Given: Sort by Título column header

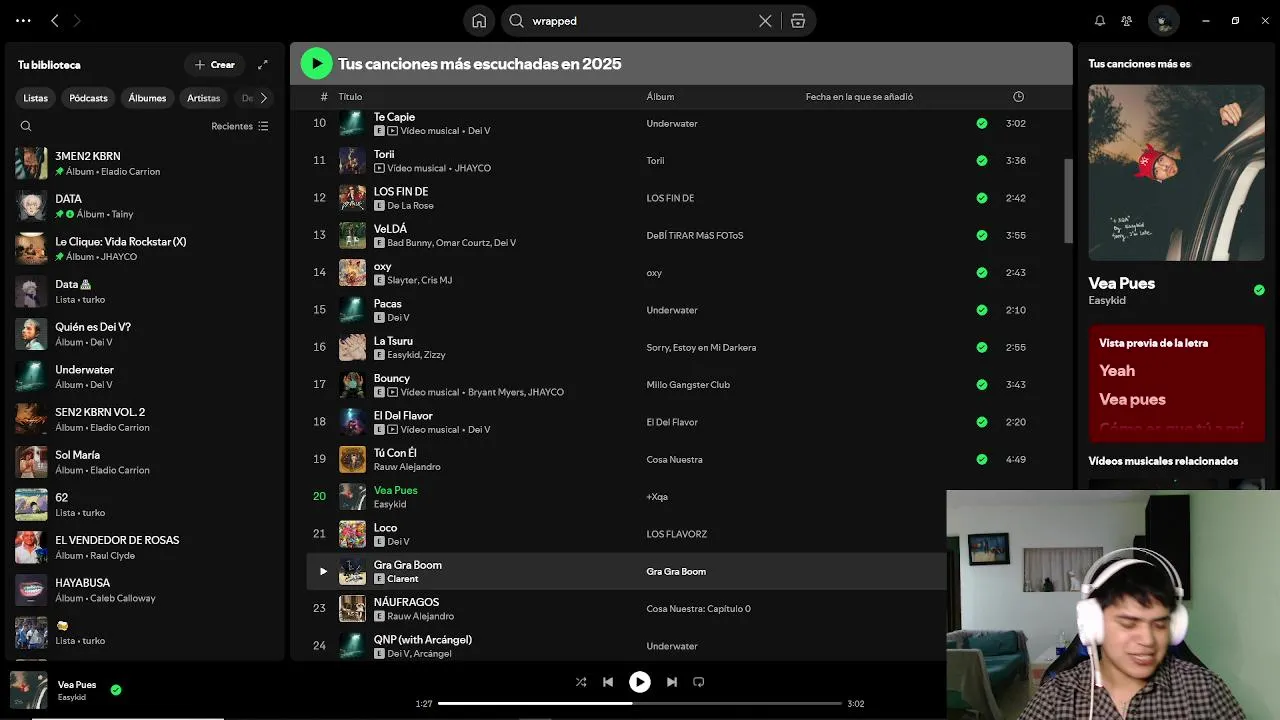Looking at the screenshot, I should [x=350, y=97].
